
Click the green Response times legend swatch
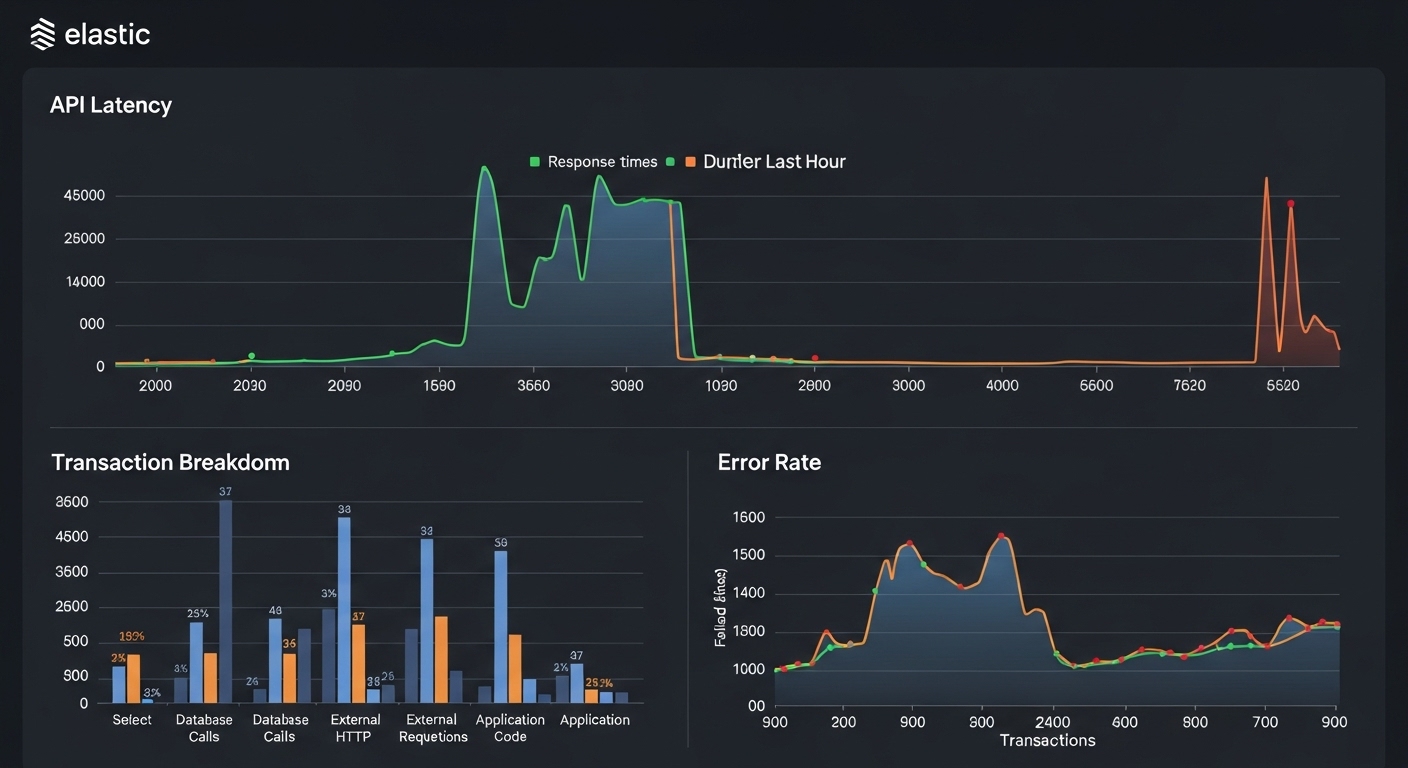[x=535, y=161]
